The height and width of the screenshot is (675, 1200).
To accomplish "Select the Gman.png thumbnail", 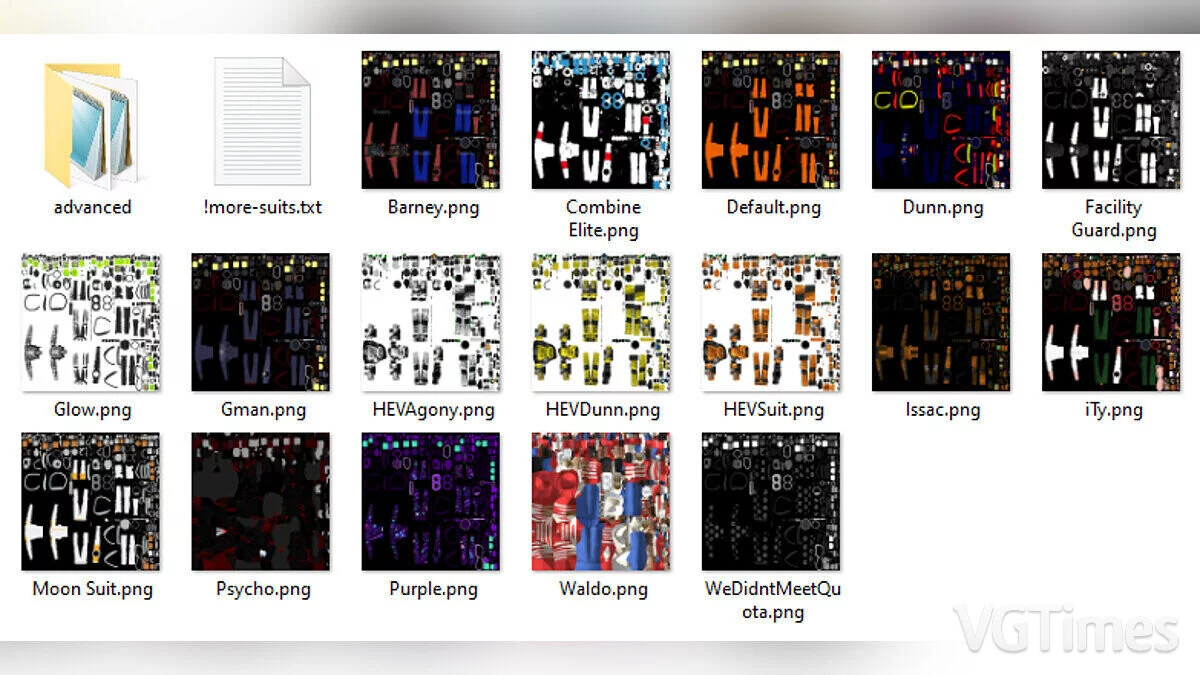I will [261, 322].
